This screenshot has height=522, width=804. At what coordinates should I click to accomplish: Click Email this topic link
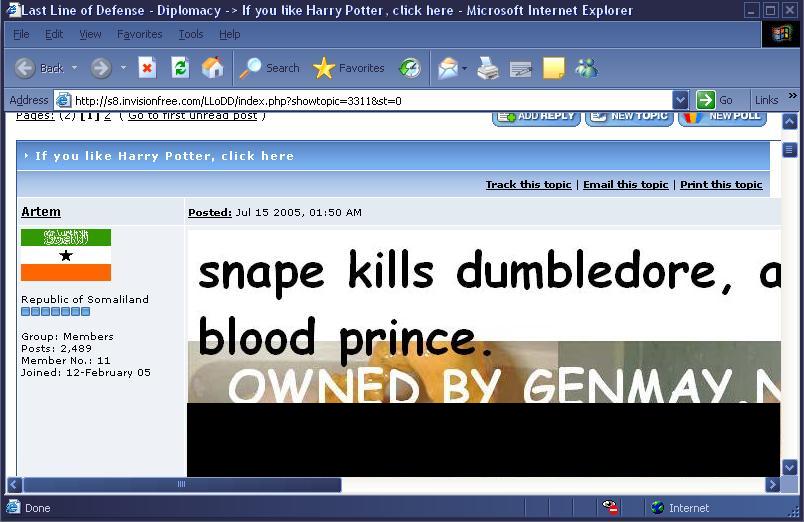(x=626, y=185)
